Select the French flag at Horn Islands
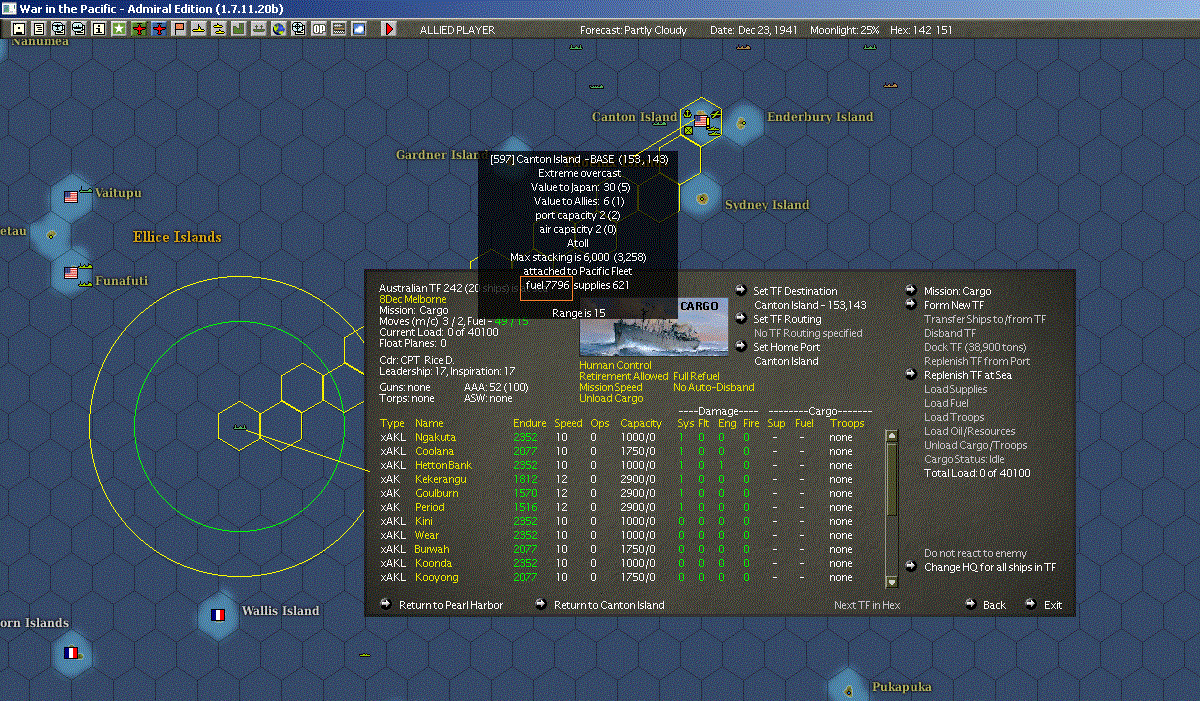 coord(71,653)
